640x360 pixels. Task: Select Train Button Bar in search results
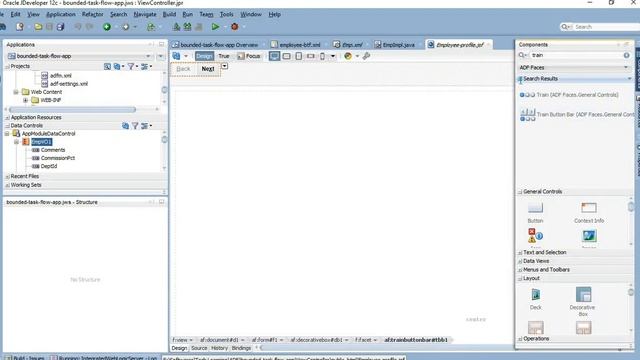(x=576, y=115)
